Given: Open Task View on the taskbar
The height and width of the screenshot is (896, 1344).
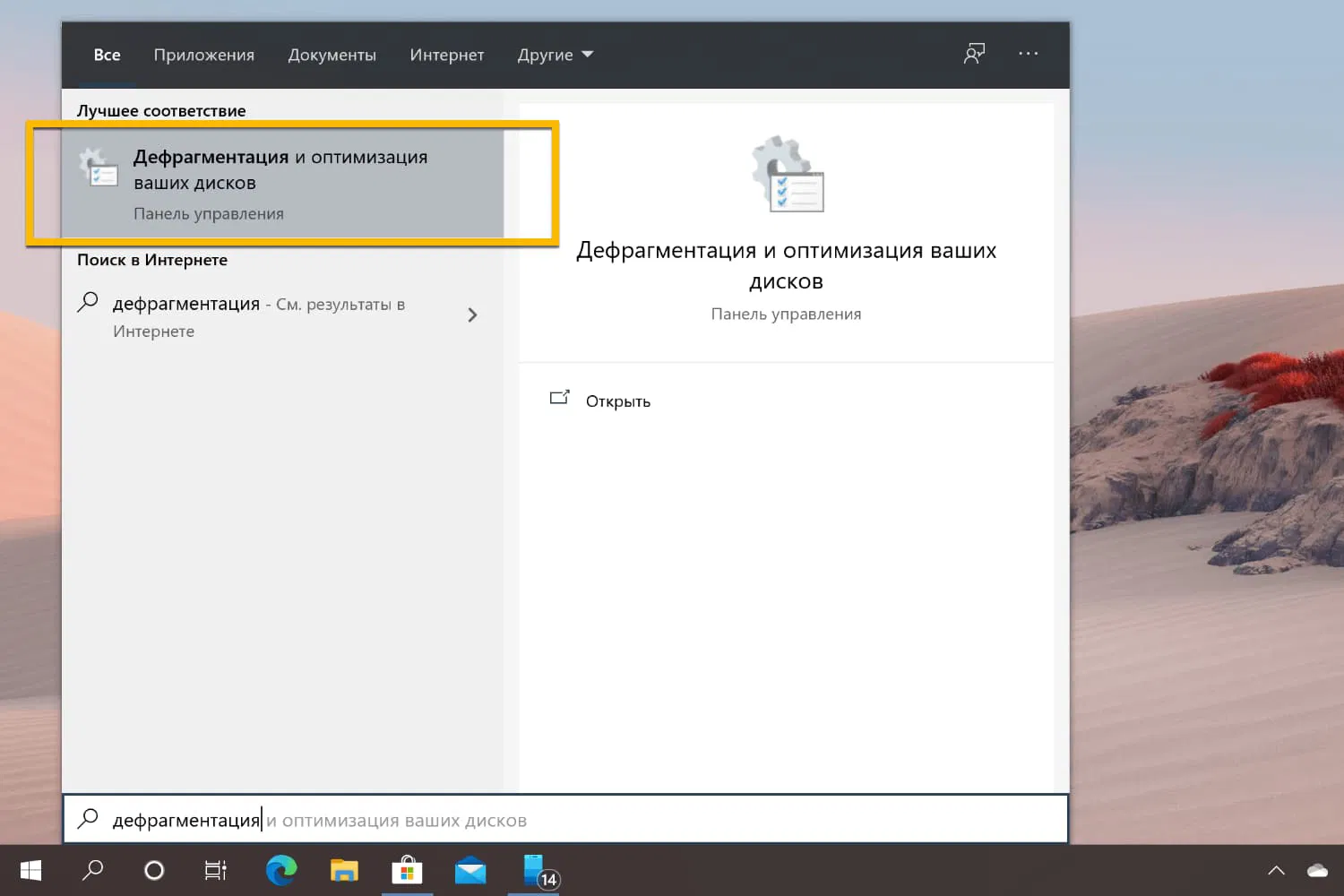Looking at the screenshot, I should (x=216, y=870).
